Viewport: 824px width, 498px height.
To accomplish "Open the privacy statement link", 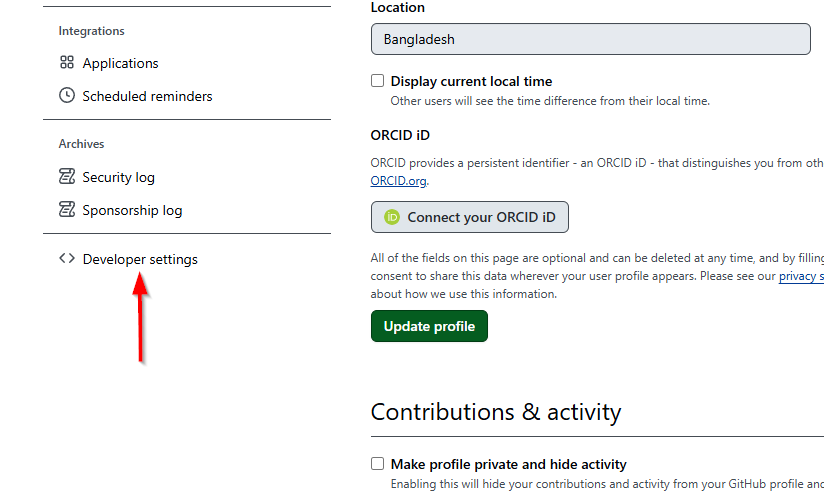I will coord(801,276).
